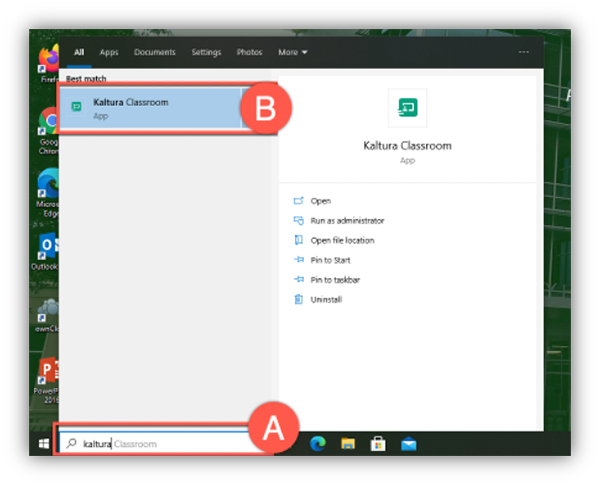Launch Microsoft Store from the taskbar
Viewport: 600px width, 485px height.
click(378, 443)
